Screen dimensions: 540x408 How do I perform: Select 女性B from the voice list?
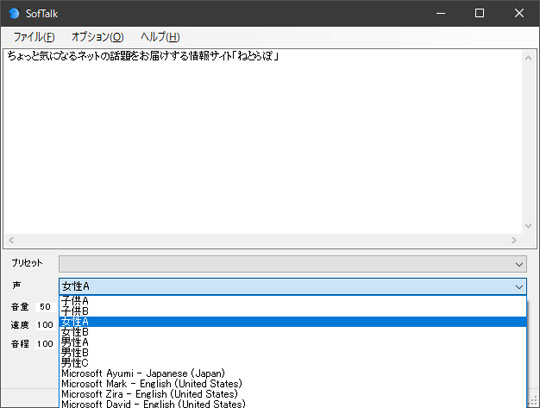293,332
